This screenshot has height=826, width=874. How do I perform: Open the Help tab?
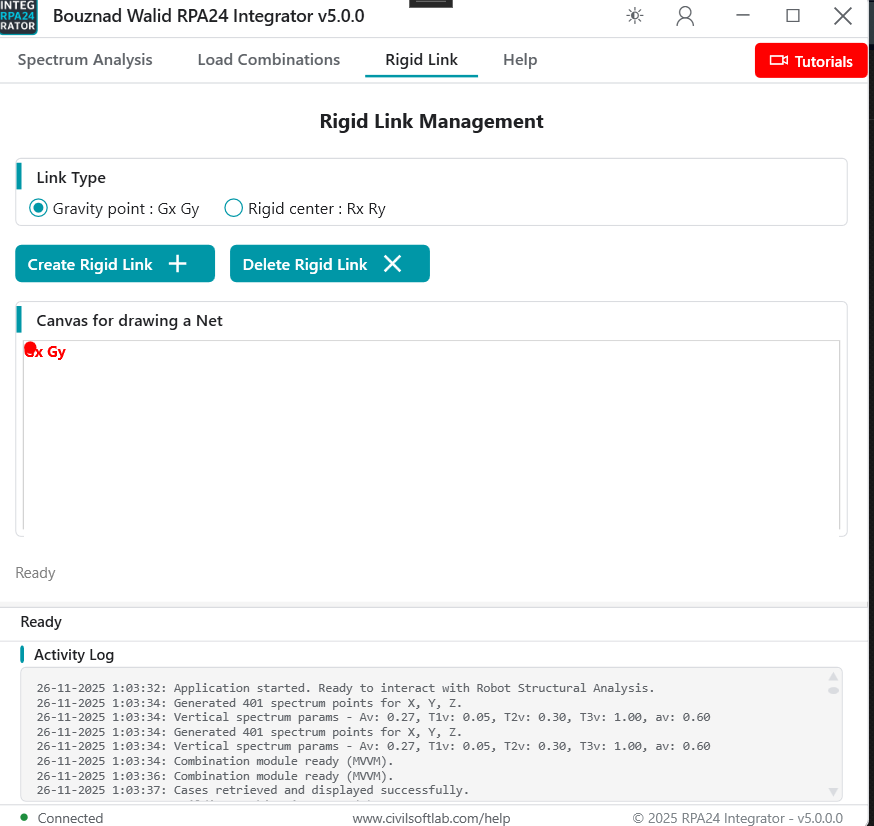click(520, 60)
